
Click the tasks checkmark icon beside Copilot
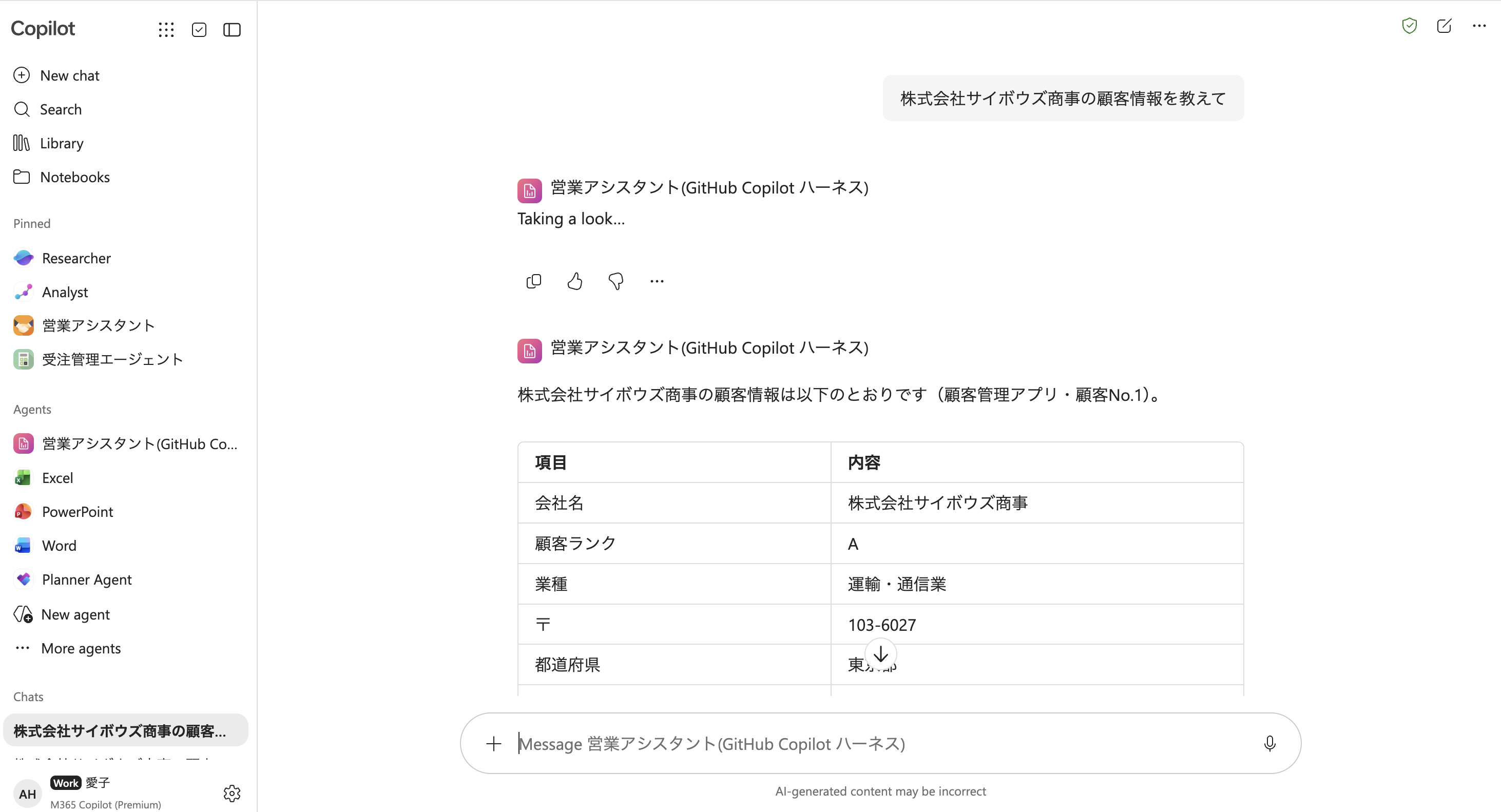(199, 30)
